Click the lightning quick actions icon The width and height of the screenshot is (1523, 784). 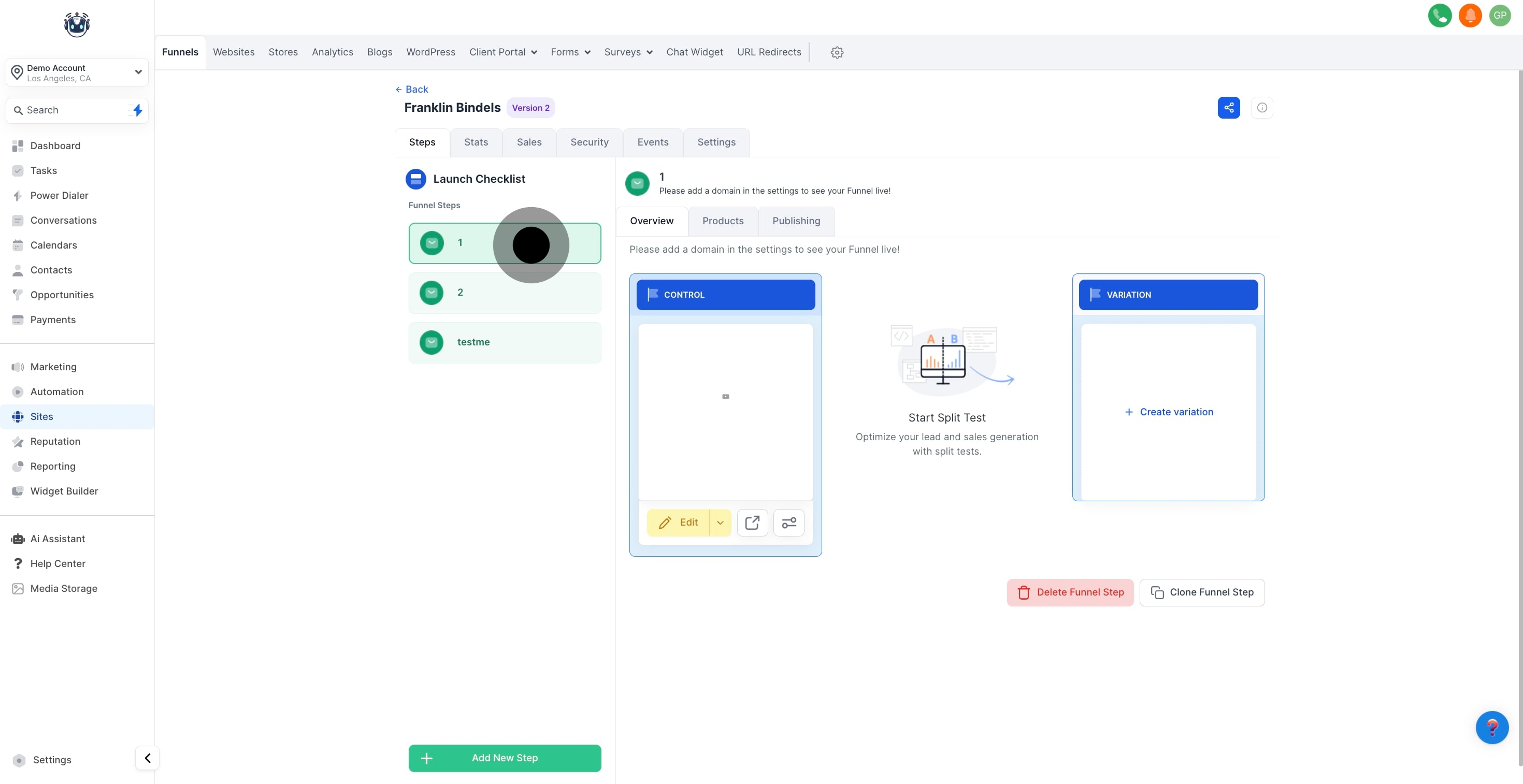tap(137, 110)
